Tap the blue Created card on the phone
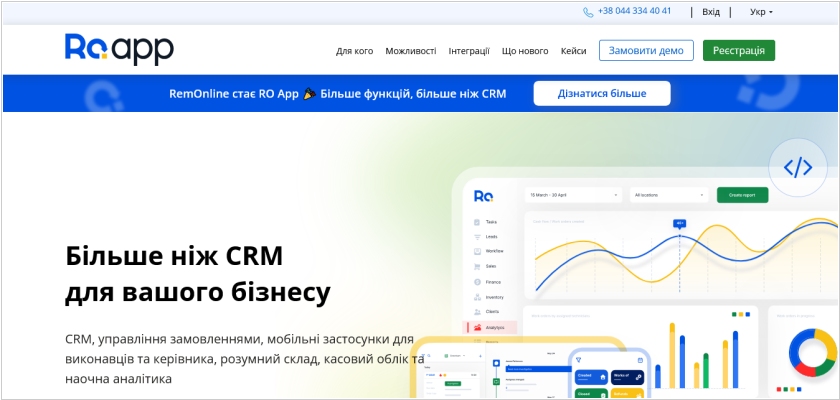Screen dimensions: 840x400 click(x=591, y=378)
